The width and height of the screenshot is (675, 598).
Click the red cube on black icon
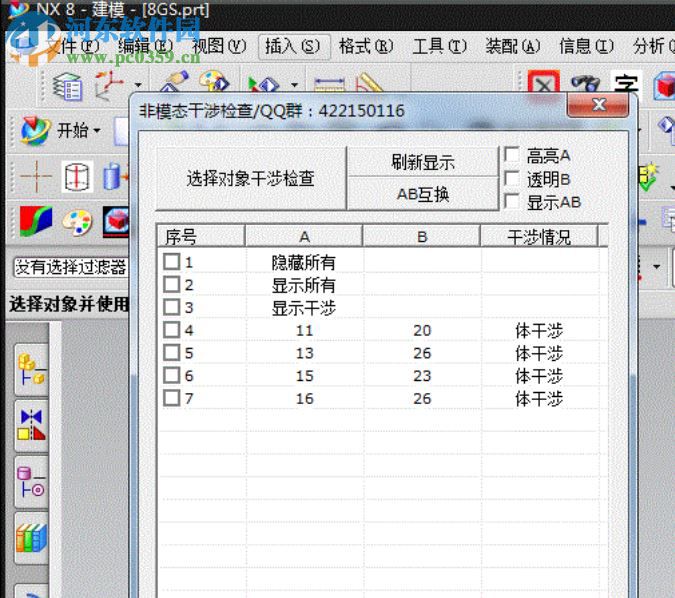pos(115,221)
